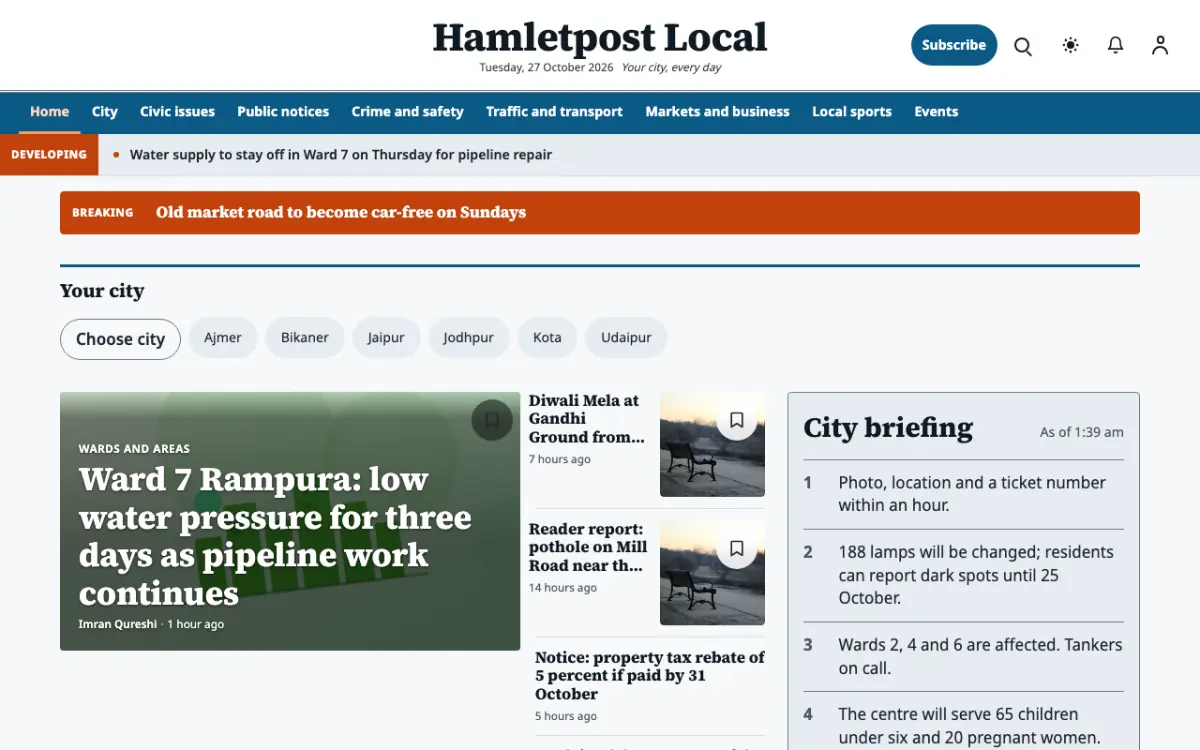Open Reader report pothole on Mill Road headline
This screenshot has width=1200, height=750.
coord(588,547)
